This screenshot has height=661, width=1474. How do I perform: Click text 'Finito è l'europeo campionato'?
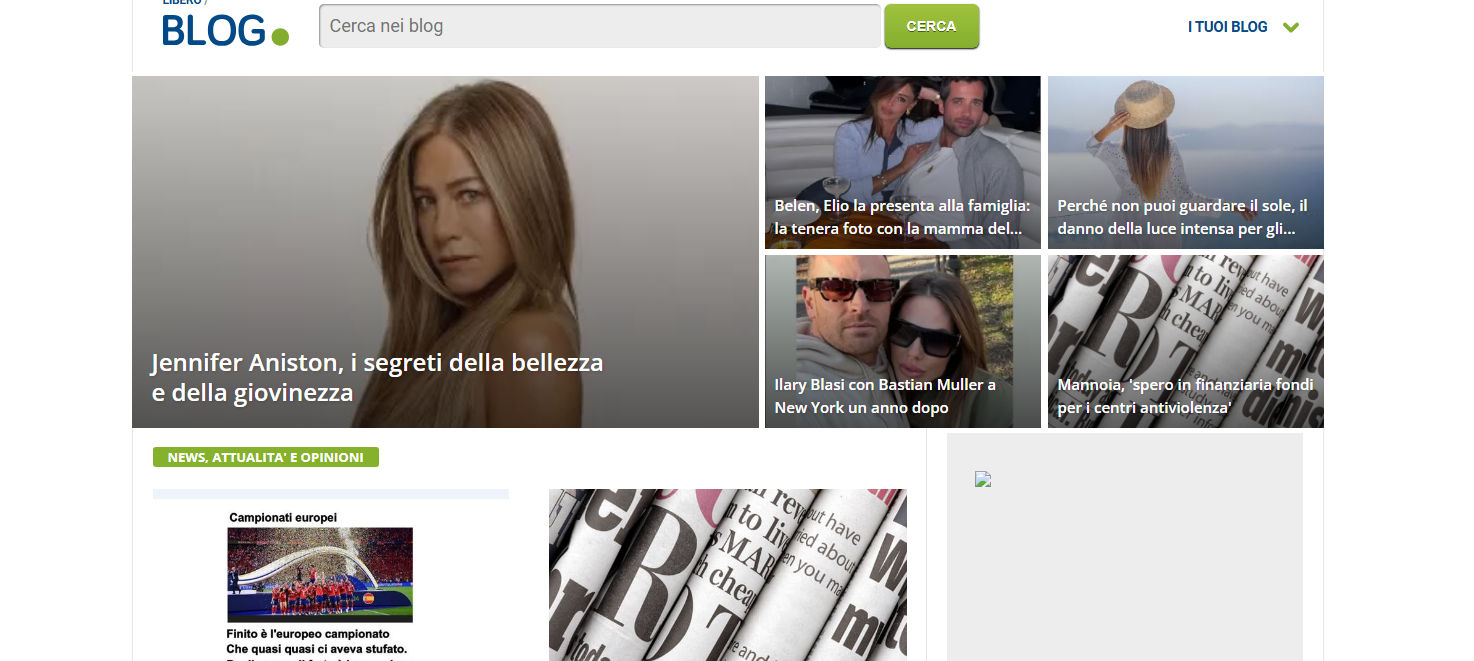pos(308,634)
